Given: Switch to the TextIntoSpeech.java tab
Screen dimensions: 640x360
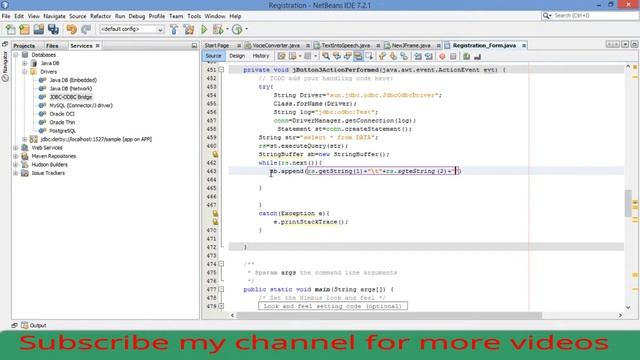Looking at the screenshot, I should (x=345, y=45).
